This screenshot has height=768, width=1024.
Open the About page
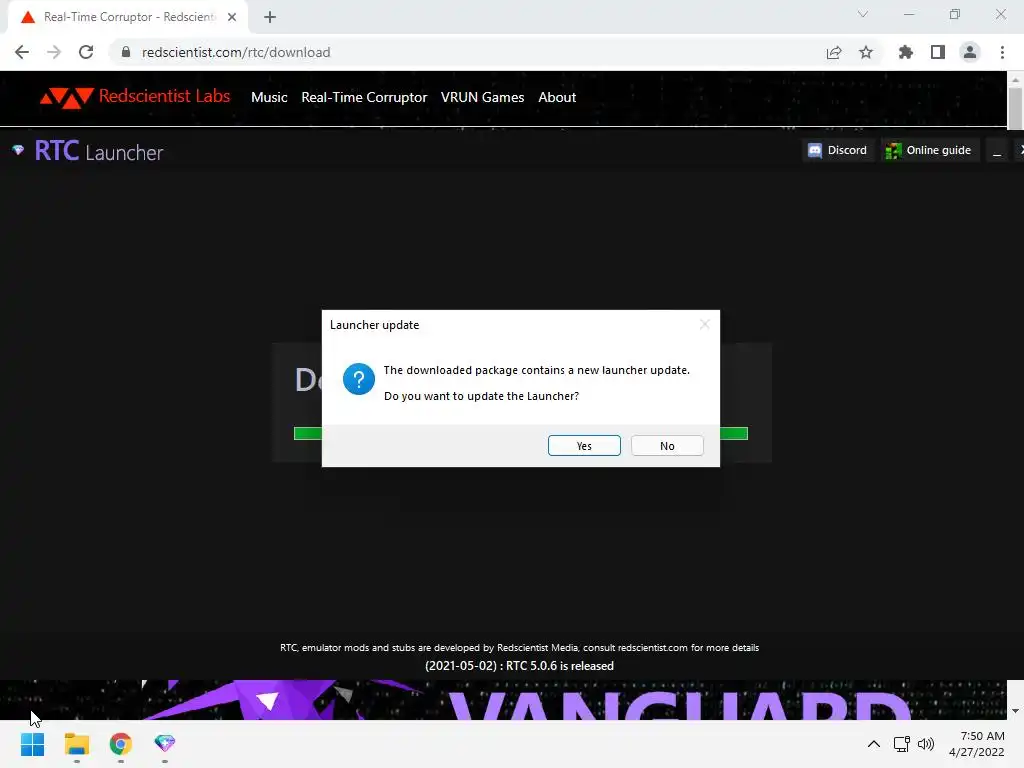(556, 97)
